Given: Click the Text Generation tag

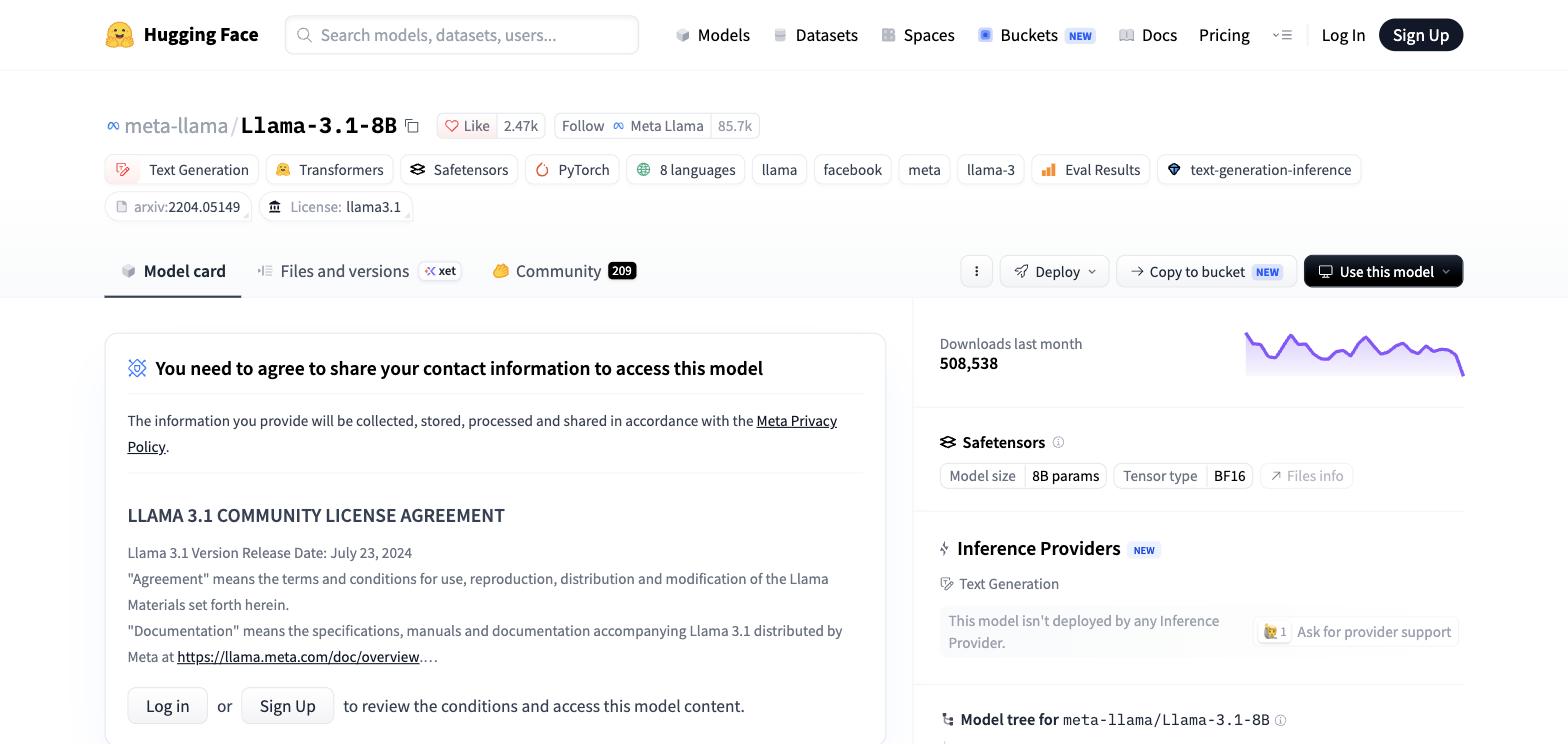Looking at the screenshot, I should (182, 170).
